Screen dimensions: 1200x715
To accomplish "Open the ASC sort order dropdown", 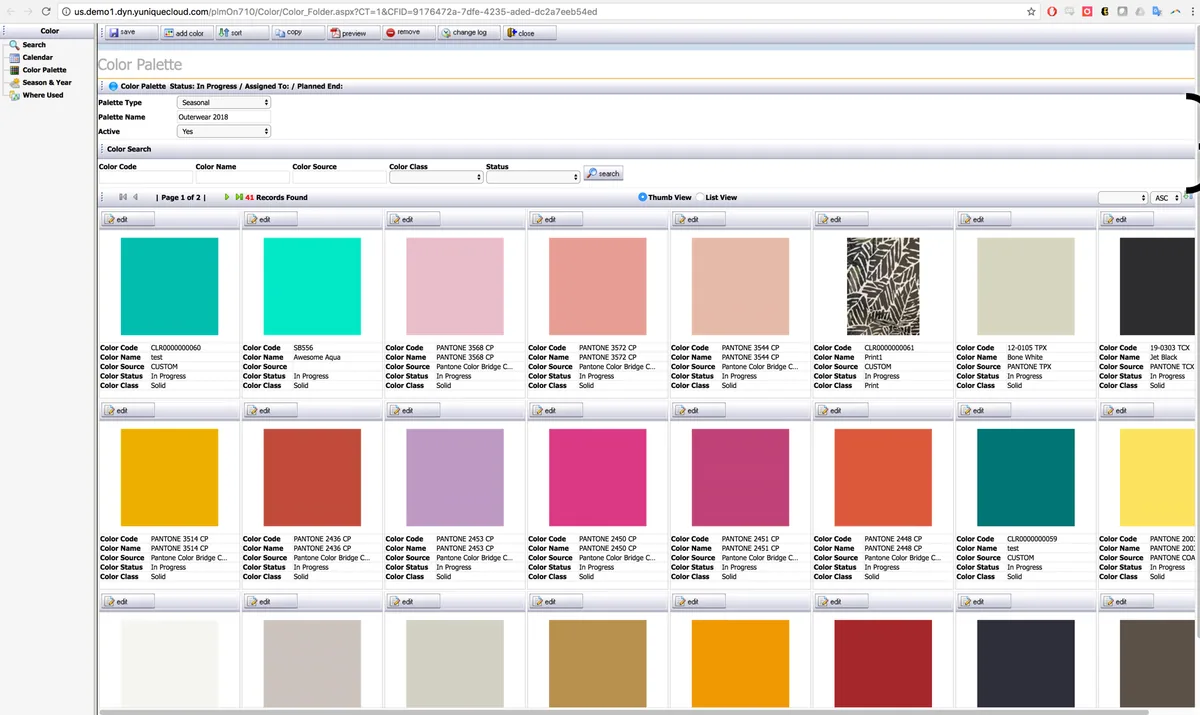I will pos(1166,198).
